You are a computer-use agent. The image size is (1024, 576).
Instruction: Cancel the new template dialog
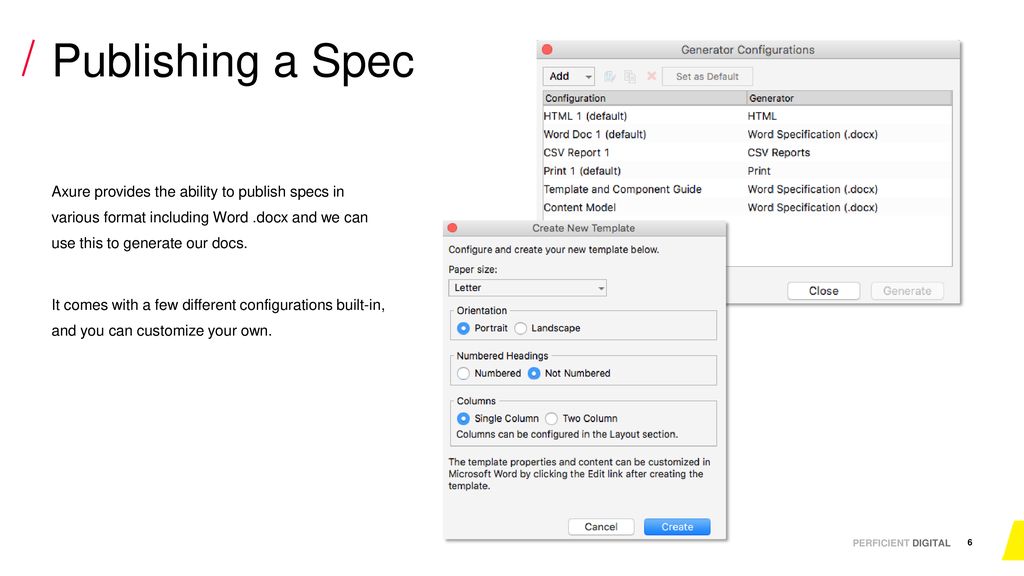click(x=601, y=527)
